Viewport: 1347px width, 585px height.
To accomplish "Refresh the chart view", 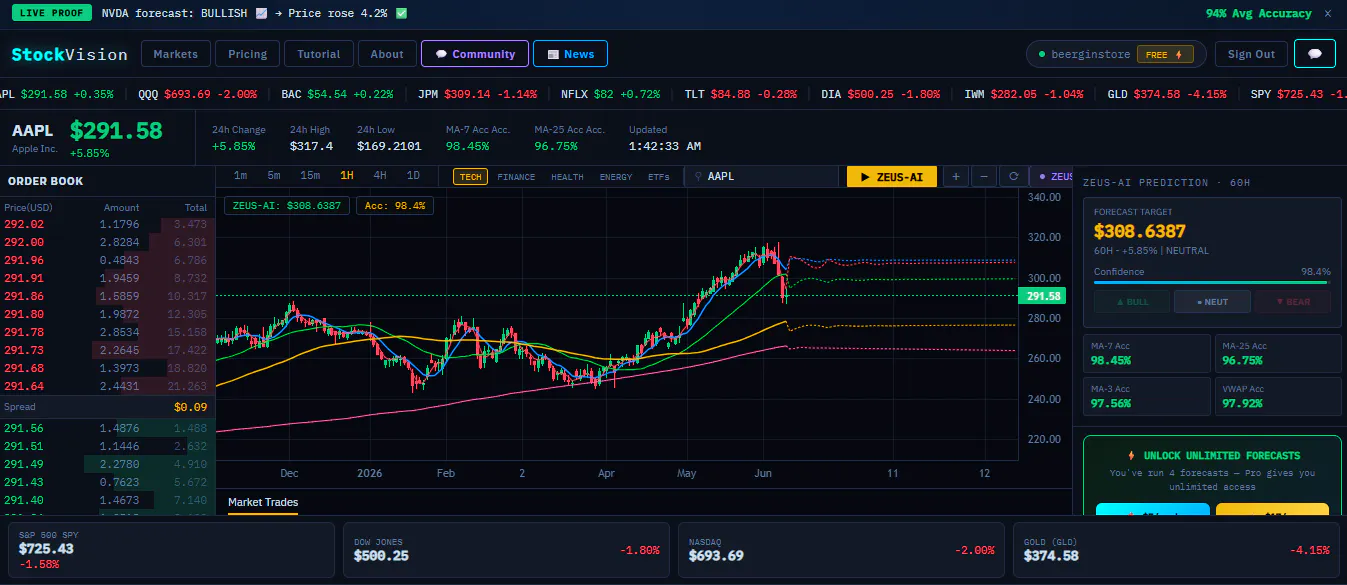I will [x=1013, y=176].
